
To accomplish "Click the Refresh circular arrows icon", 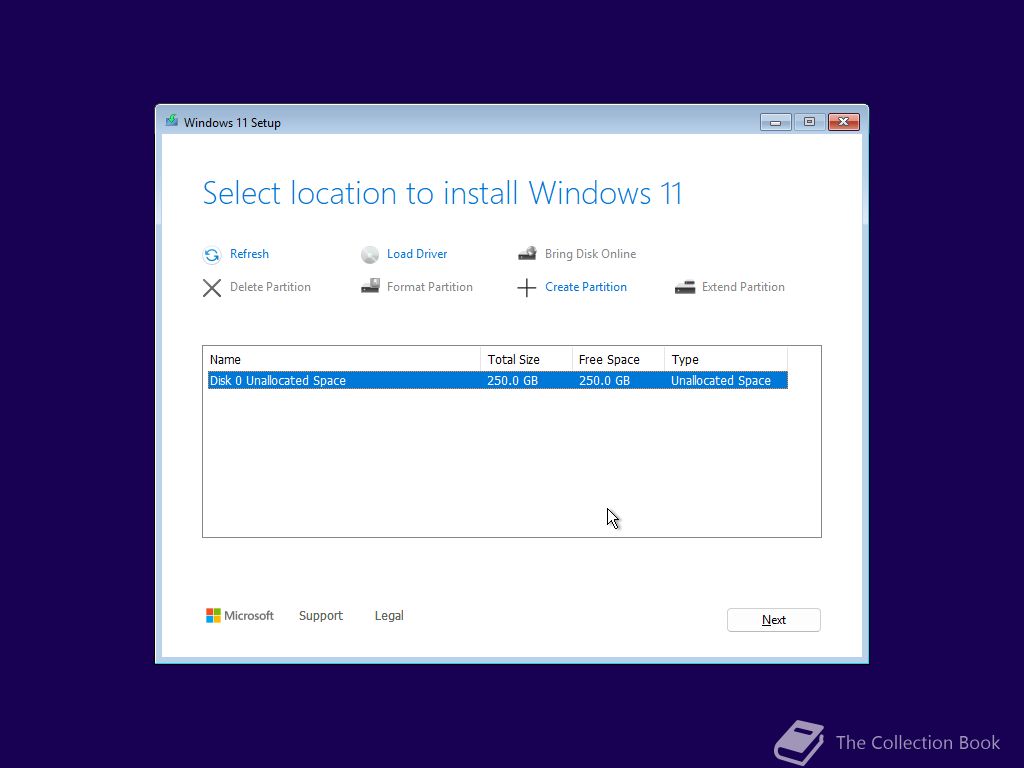I will (212, 255).
